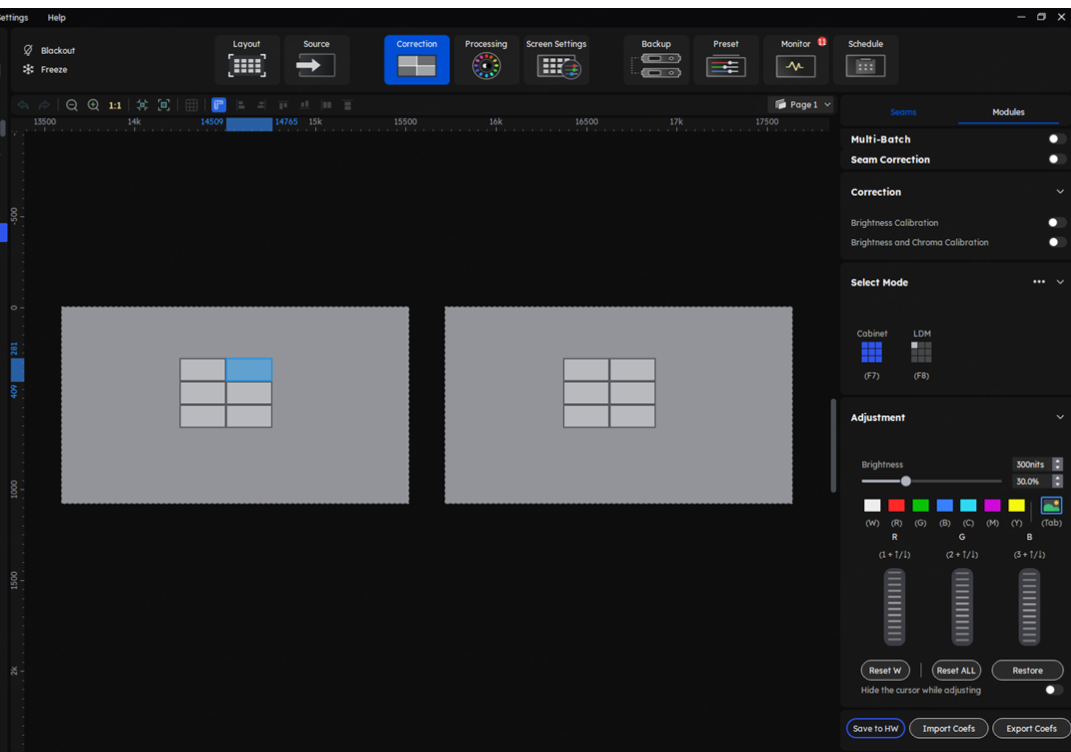
Task: Collapse the Correction section chevron
Action: [x=1059, y=192]
